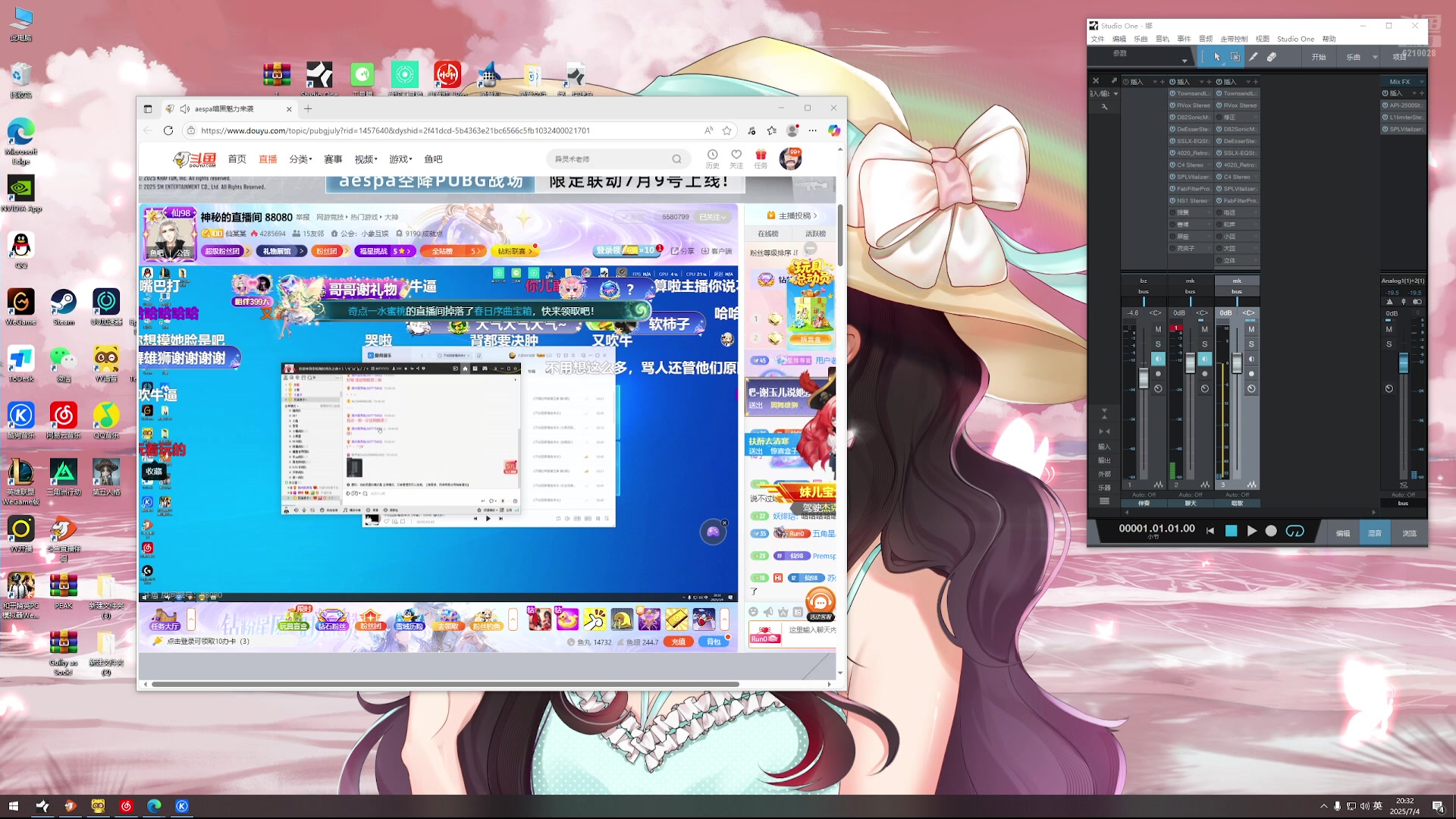
Task: Open the 音轨 menu in Studio One
Action: coord(1162,39)
